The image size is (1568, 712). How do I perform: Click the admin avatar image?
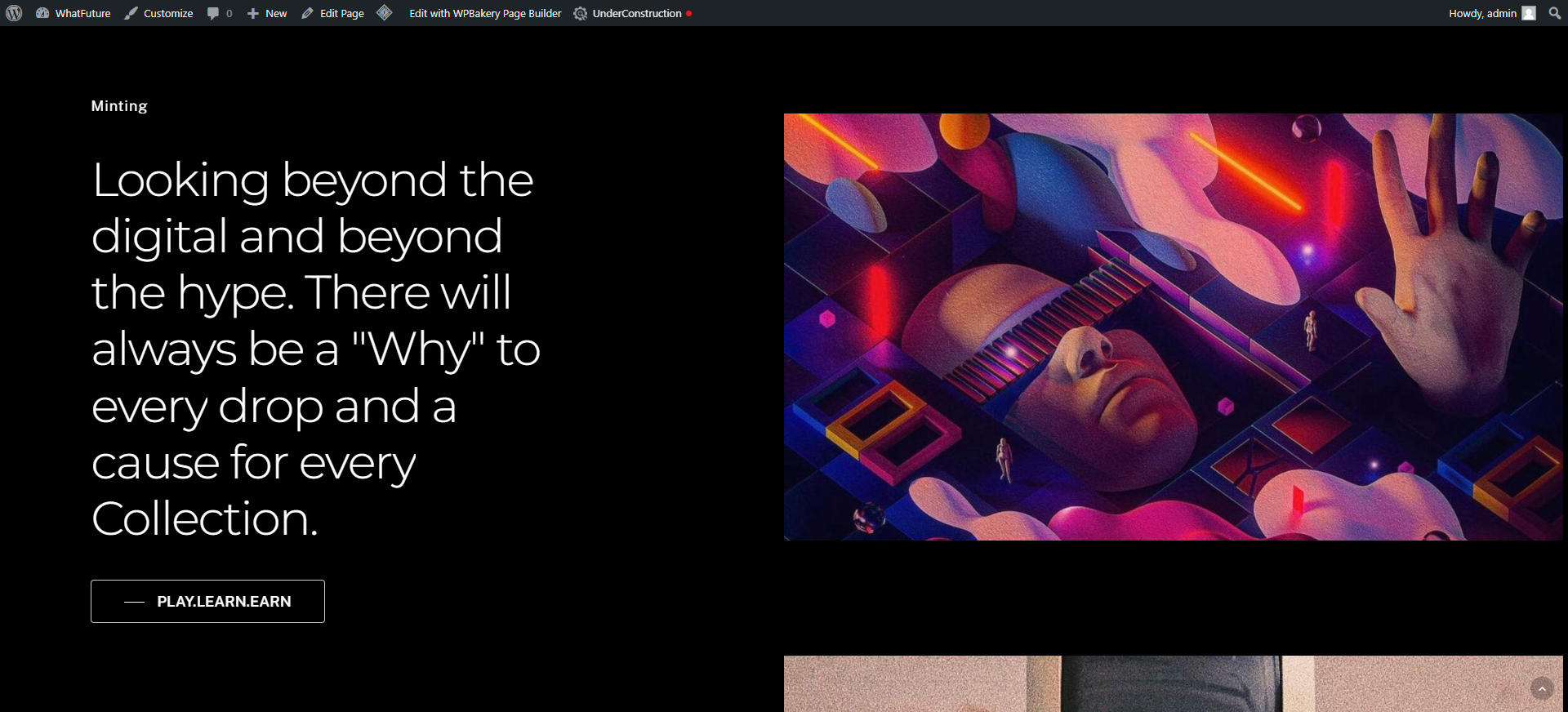click(x=1529, y=13)
